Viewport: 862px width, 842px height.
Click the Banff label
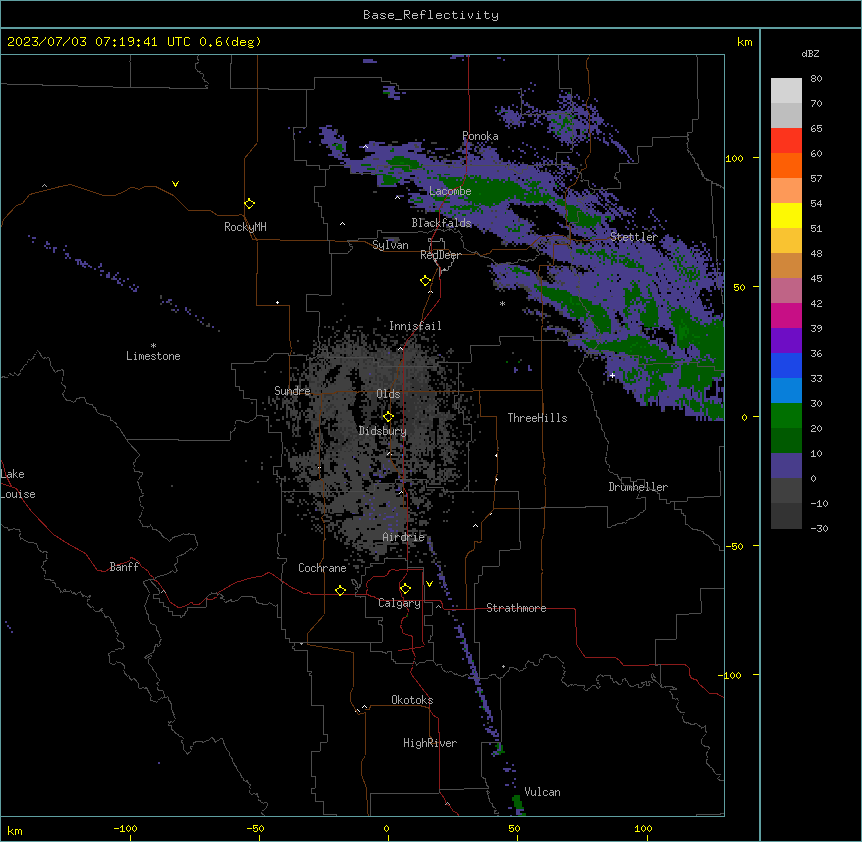pos(124,567)
